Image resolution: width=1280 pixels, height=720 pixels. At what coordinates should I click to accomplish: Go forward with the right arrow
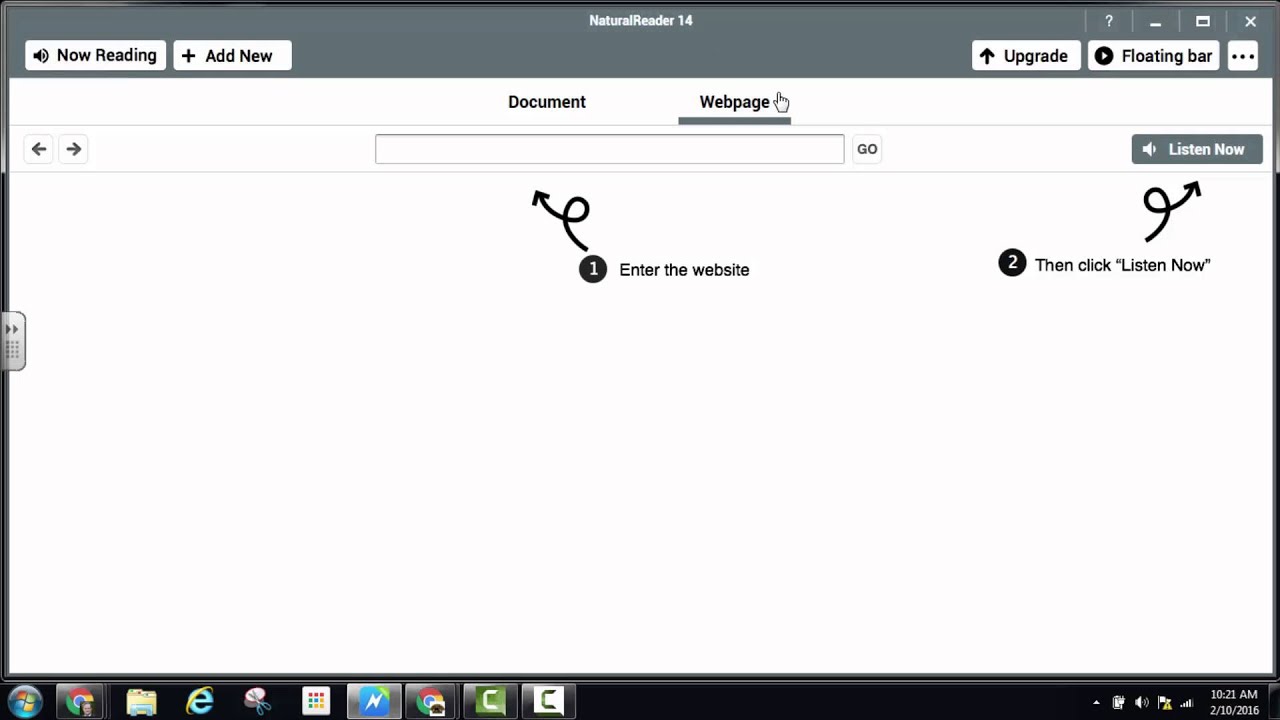click(x=73, y=149)
